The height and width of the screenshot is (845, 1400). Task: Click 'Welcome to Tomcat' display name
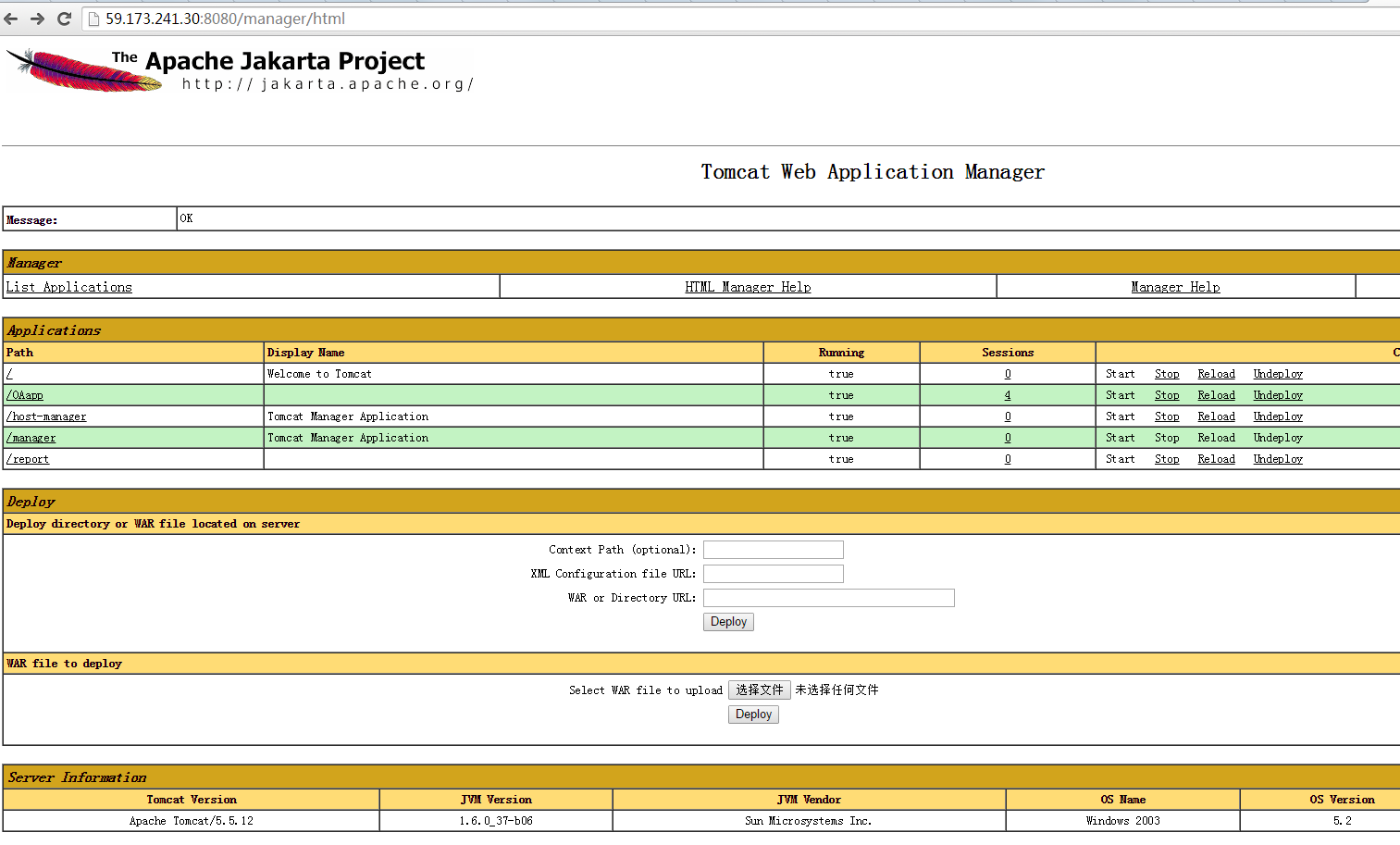point(319,374)
